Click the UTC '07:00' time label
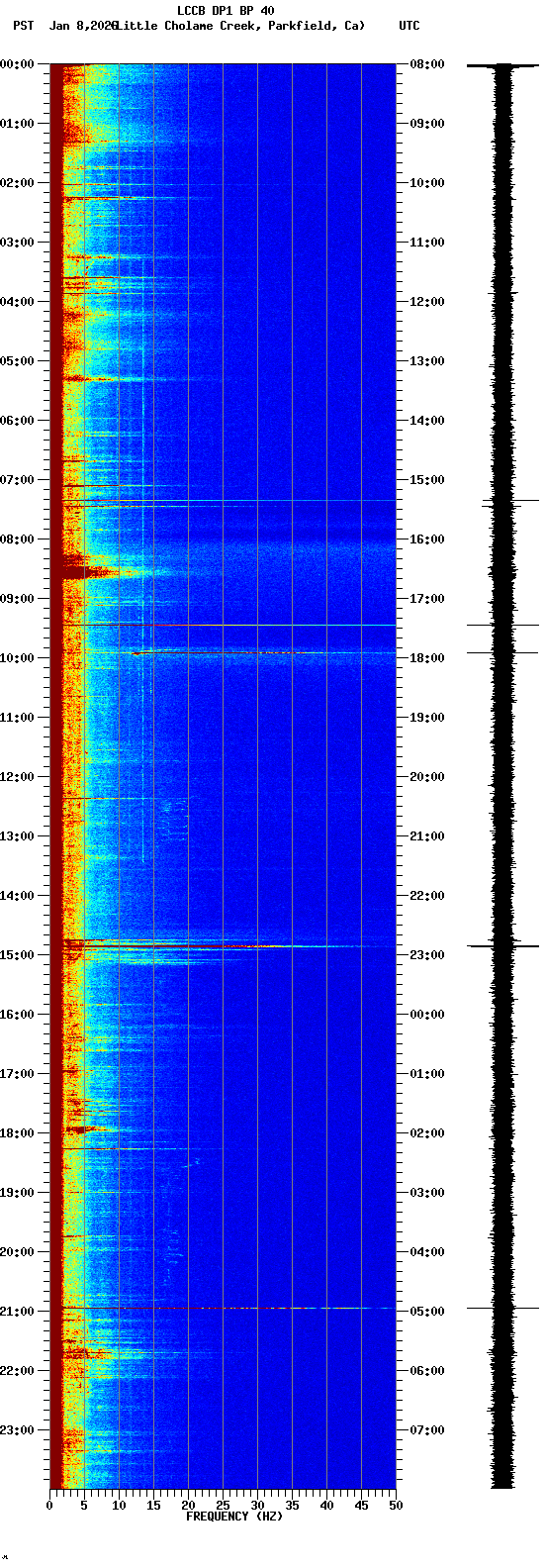The width and height of the screenshot is (546, 1568). pyautogui.click(x=427, y=1430)
